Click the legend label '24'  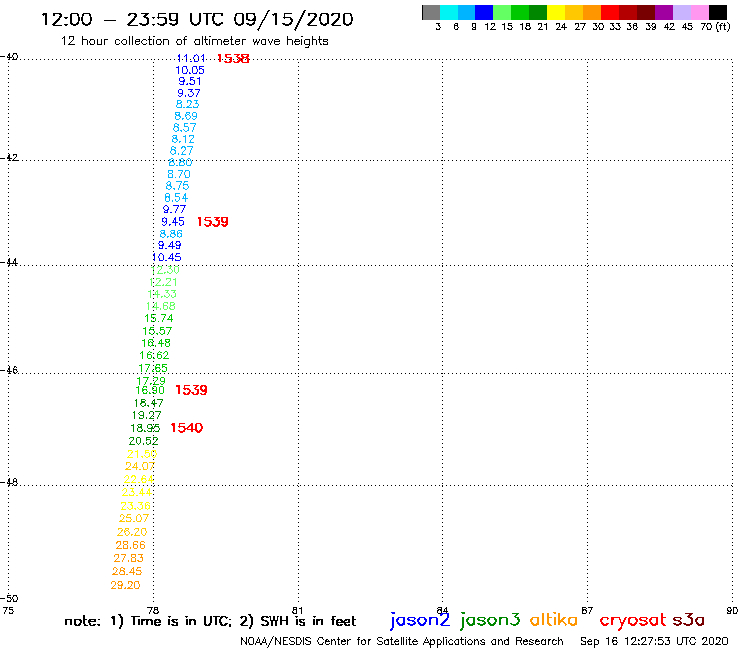[561, 27]
